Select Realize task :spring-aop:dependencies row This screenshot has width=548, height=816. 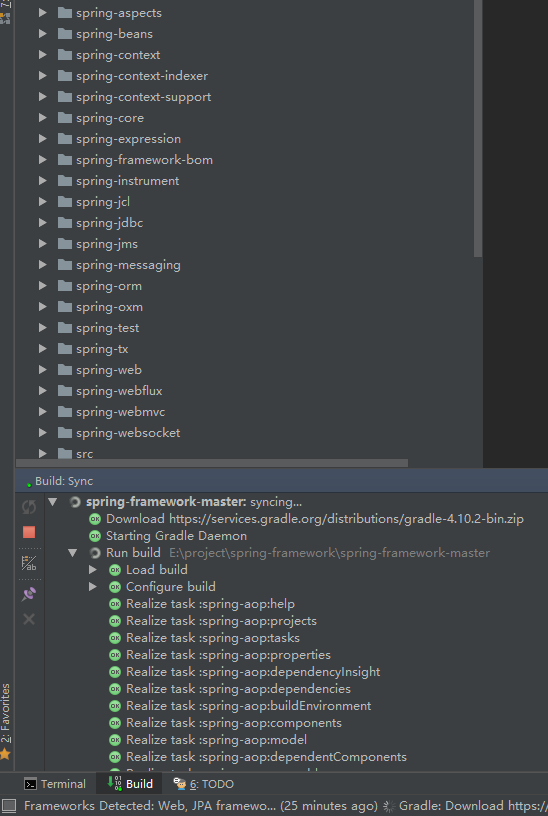click(x=238, y=689)
